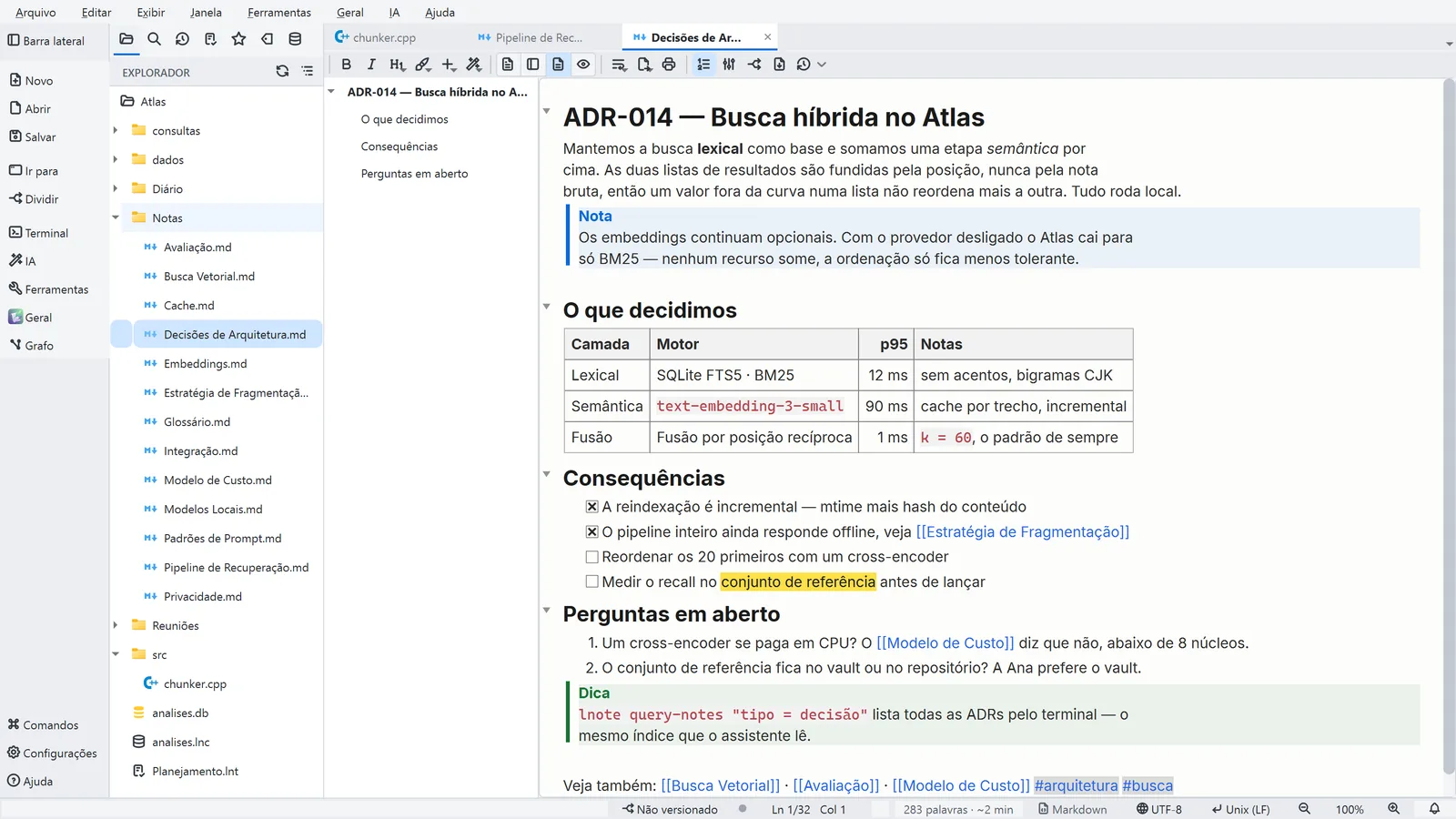Screen dimensions: 1456x819
Task: Toggle the outline list button in toolbar
Action: coord(703,65)
